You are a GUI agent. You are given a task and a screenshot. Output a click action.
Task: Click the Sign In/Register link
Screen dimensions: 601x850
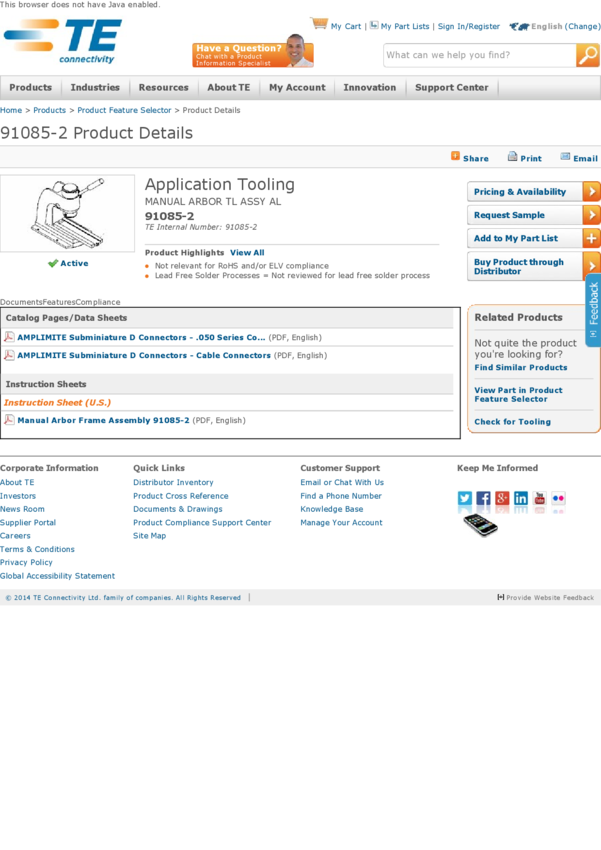click(469, 26)
